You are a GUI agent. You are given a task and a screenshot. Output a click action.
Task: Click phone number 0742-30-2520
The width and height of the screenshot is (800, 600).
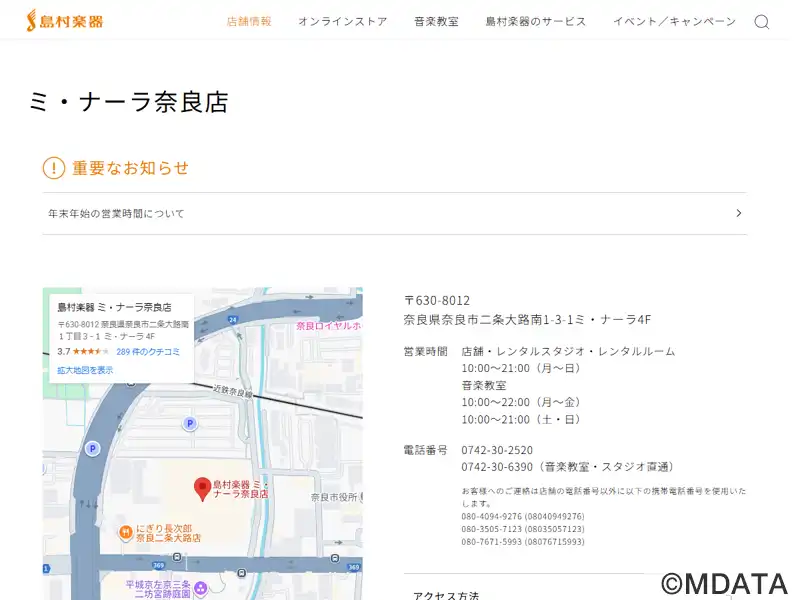point(497,450)
